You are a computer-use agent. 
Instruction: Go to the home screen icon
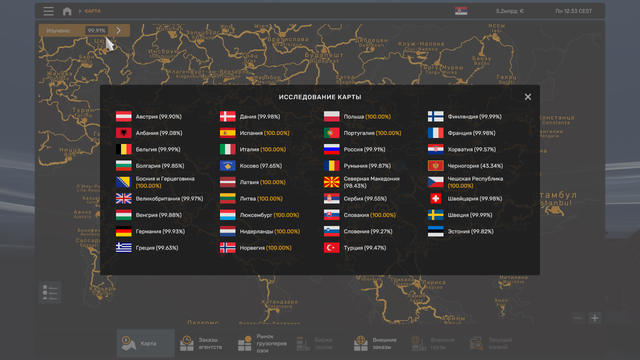click(x=67, y=11)
